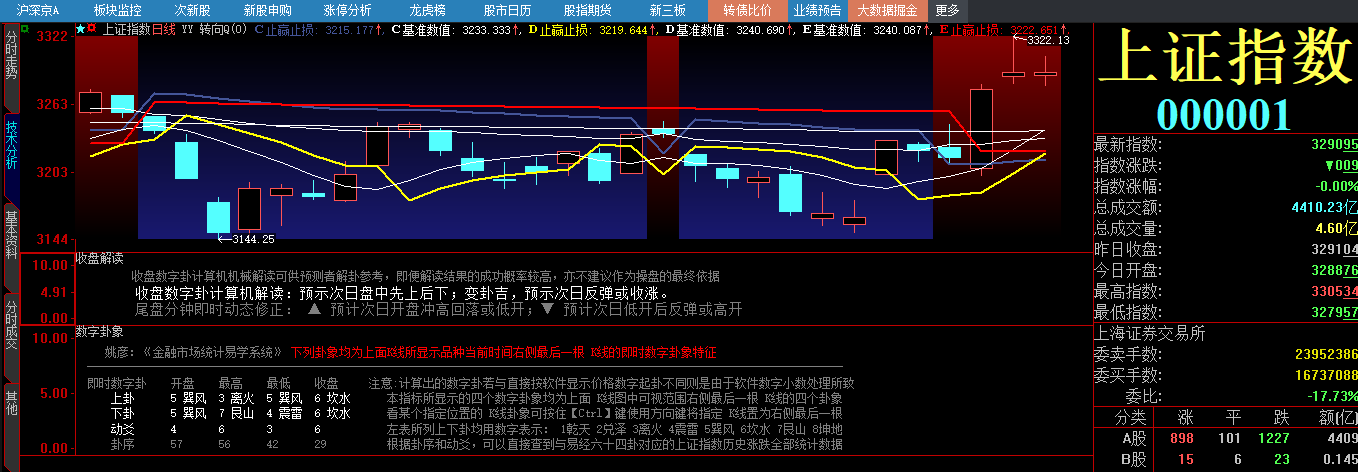Click the A股 row in breadth table
This screenshot has height=472, width=1358.
coord(1225,438)
